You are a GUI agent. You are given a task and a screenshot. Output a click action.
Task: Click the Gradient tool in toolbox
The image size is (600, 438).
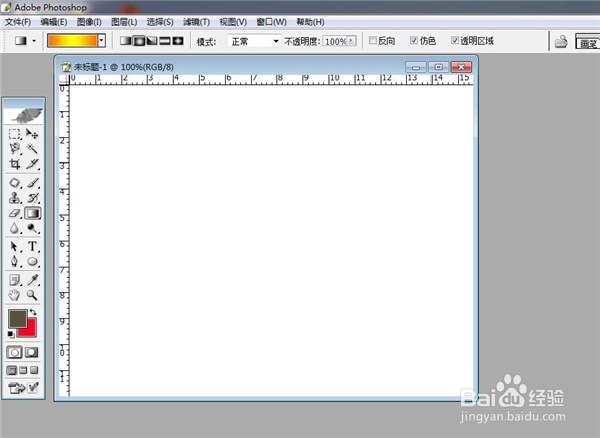[x=33, y=213]
